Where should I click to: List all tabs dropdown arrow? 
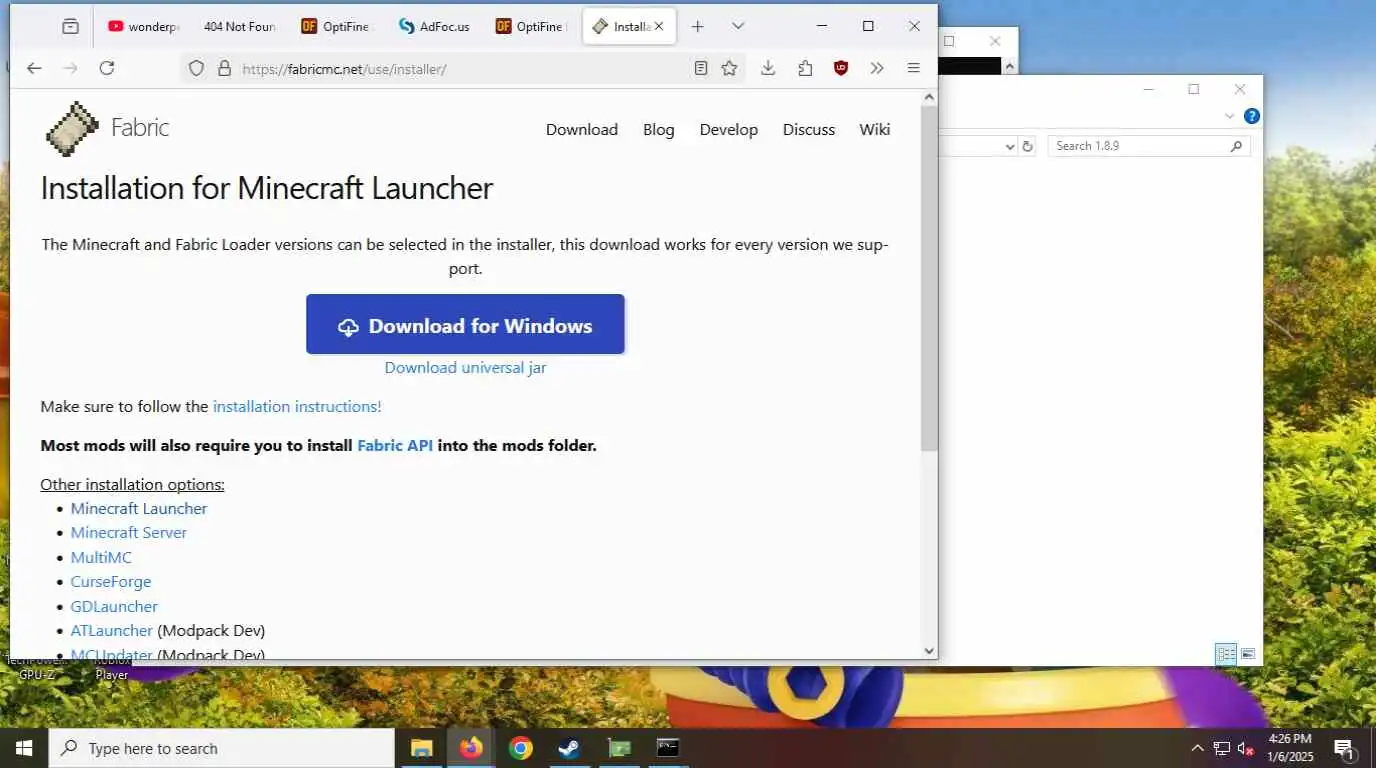[738, 26]
